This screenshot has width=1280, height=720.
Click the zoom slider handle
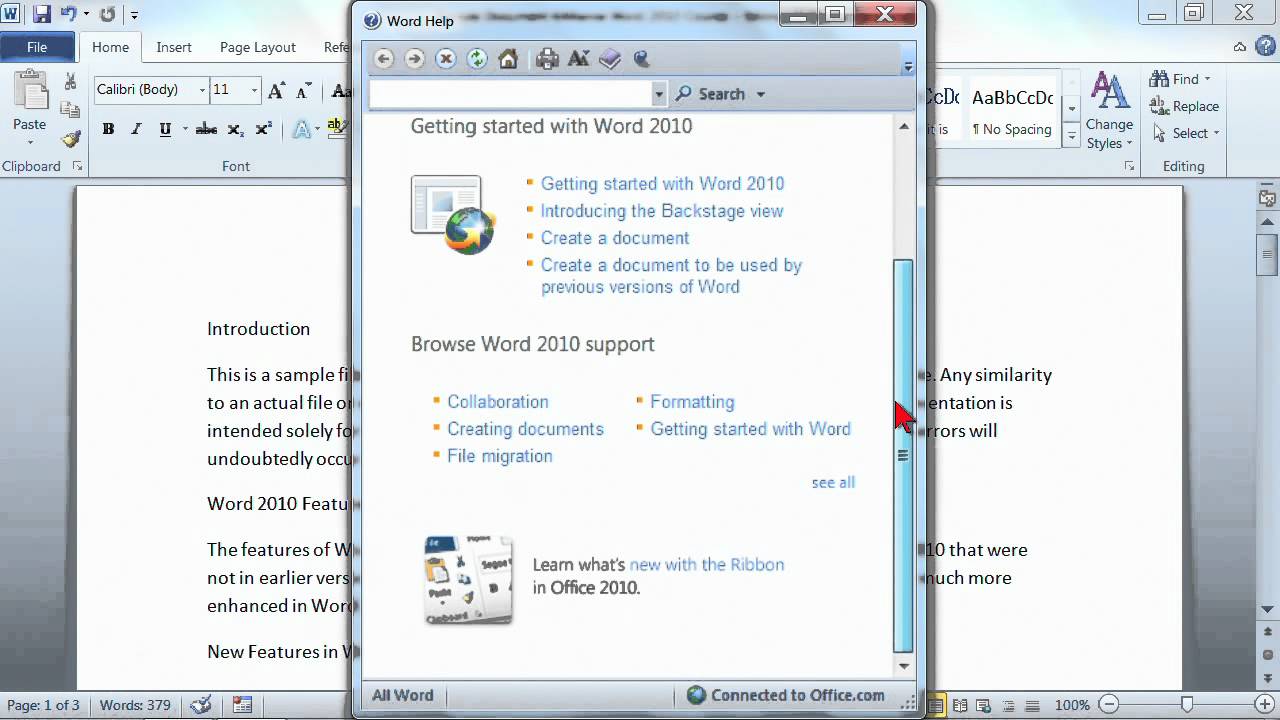(1187, 705)
